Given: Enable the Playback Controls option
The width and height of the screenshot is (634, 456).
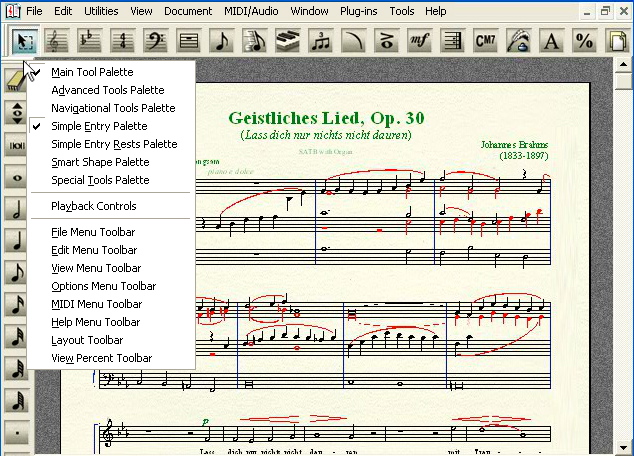Looking at the screenshot, I should 94,206.
